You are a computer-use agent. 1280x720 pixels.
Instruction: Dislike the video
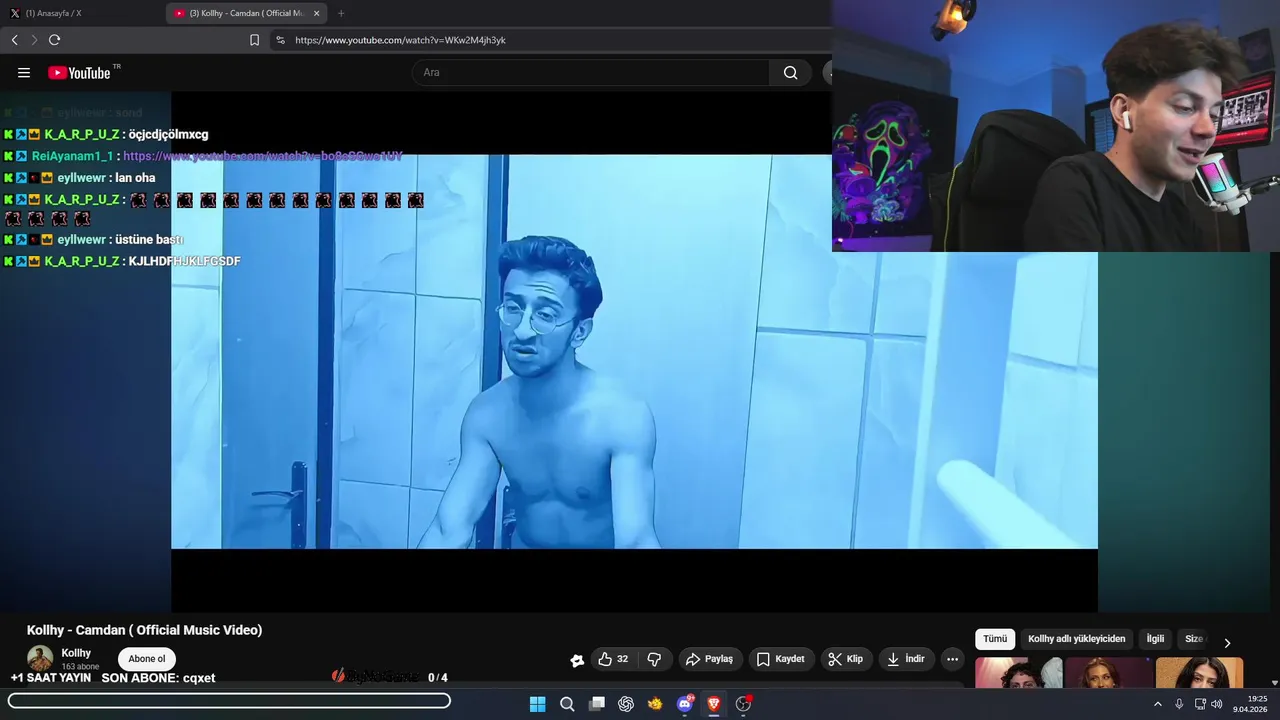tap(655, 659)
